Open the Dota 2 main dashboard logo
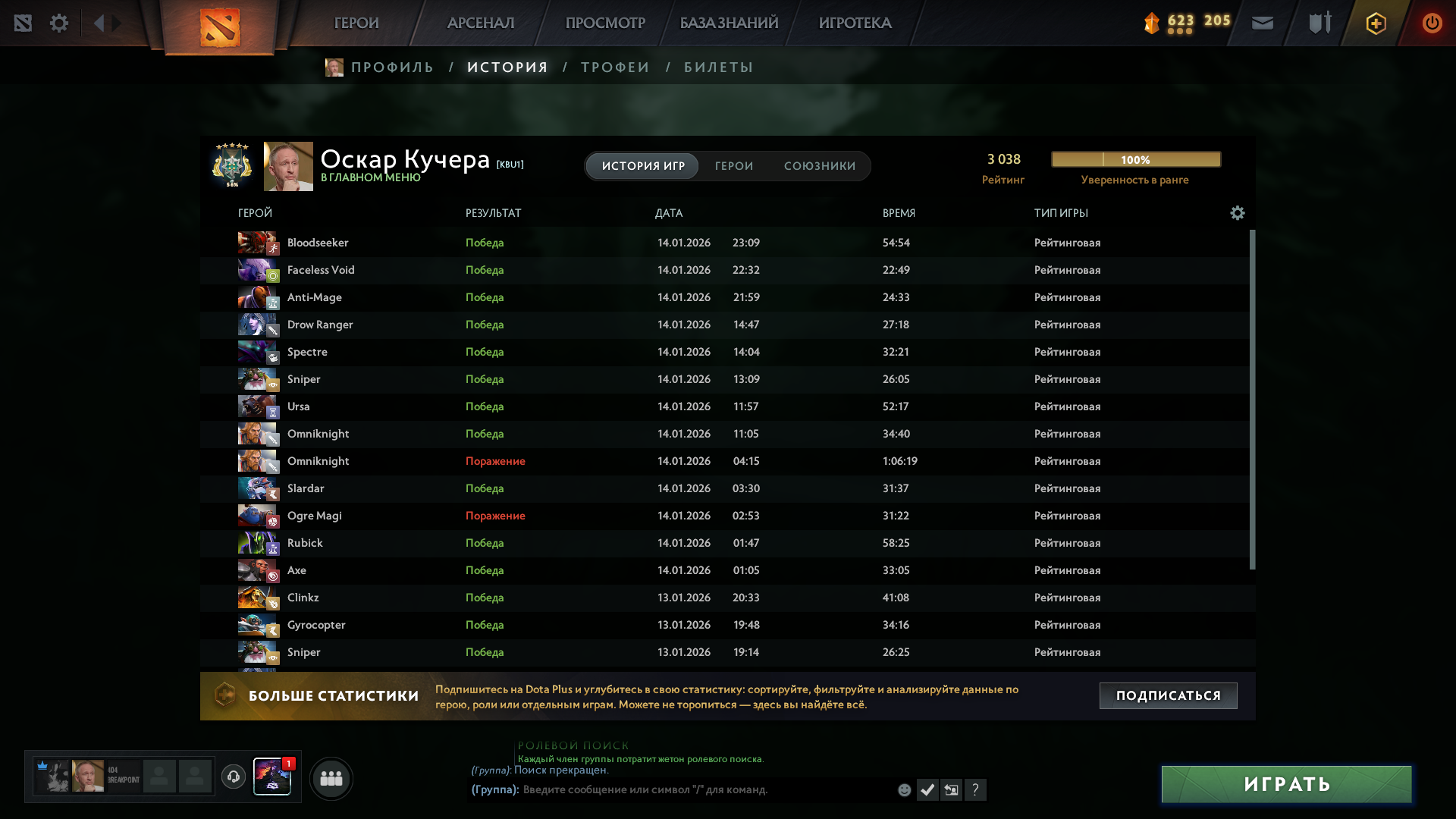This screenshot has height=819, width=1456. (x=220, y=27)
